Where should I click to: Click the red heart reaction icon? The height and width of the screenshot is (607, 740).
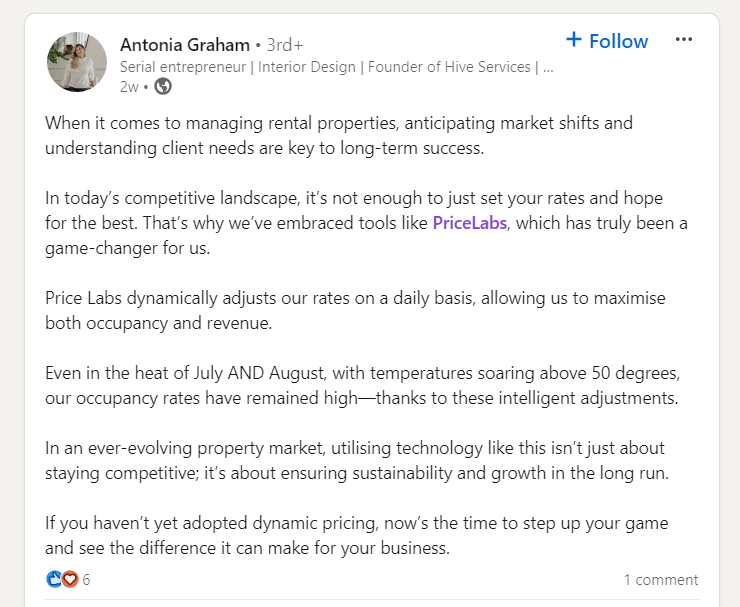[70, 579]
